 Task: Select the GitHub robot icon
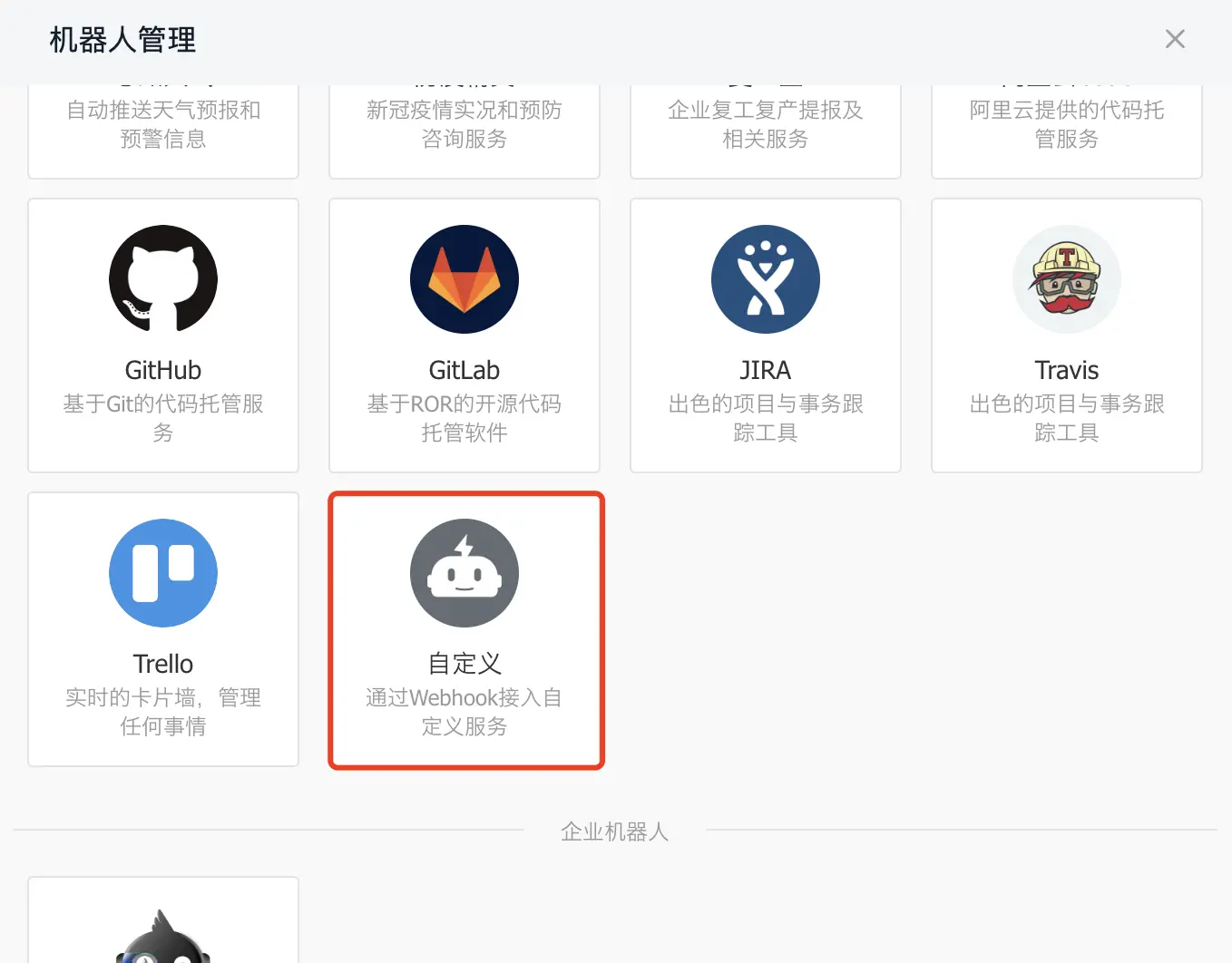tap(163, 279)
